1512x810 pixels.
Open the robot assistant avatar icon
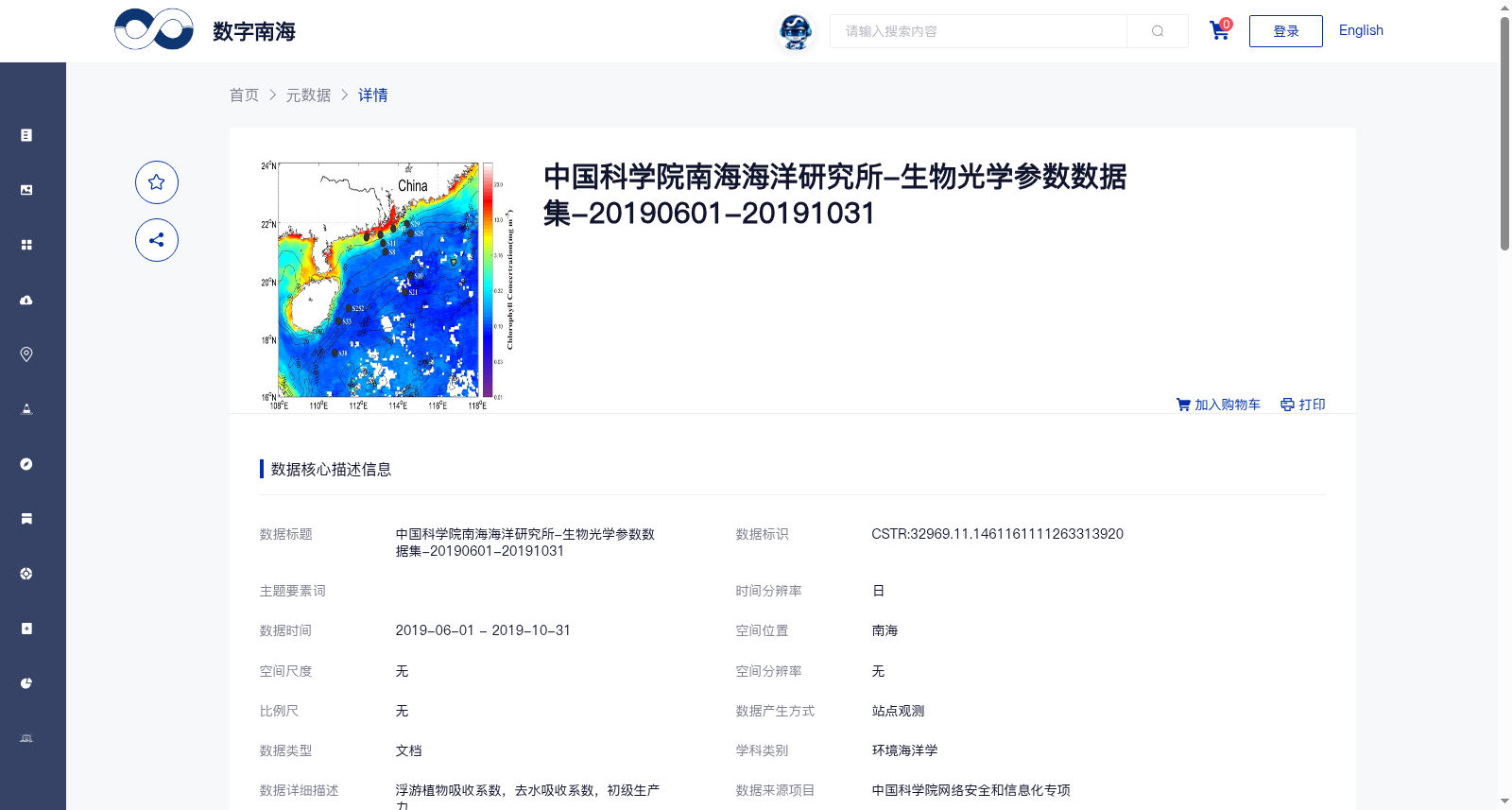[796, 31]
